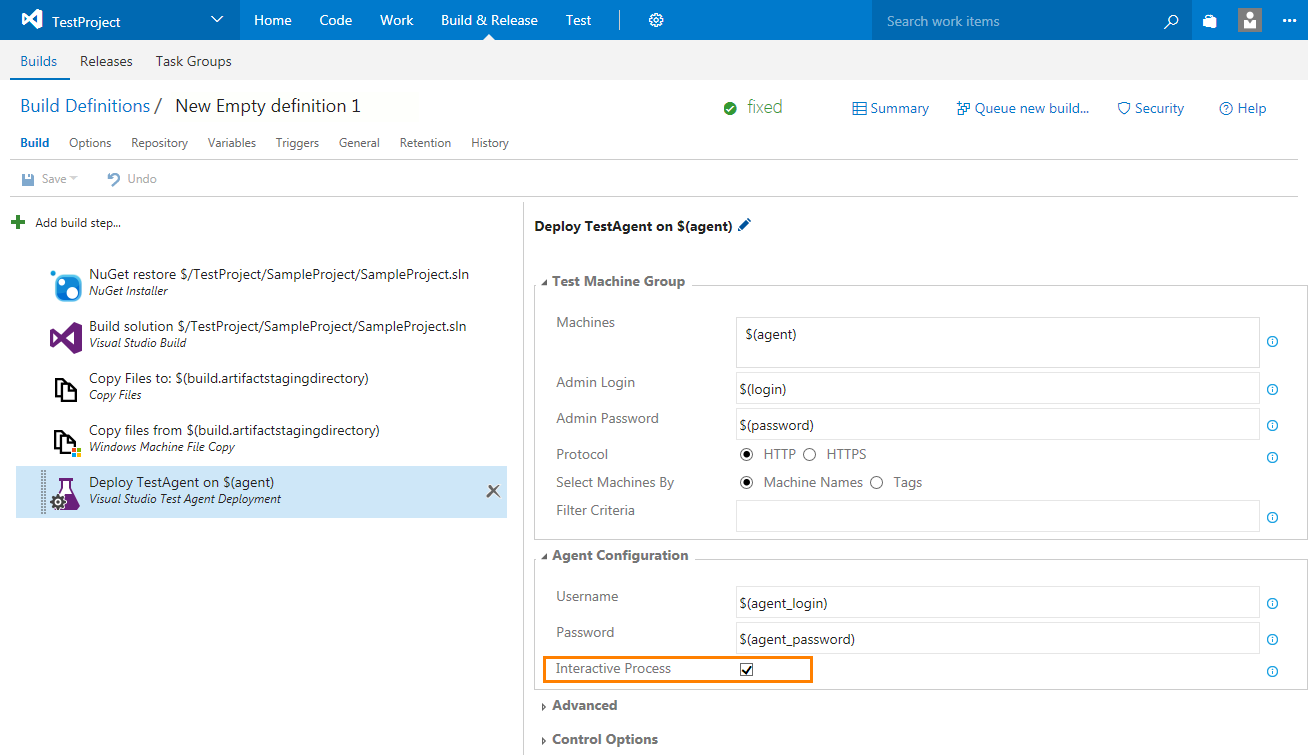
Task: Uncheck the Interactive Process checkbox
Action: point(746,669)
